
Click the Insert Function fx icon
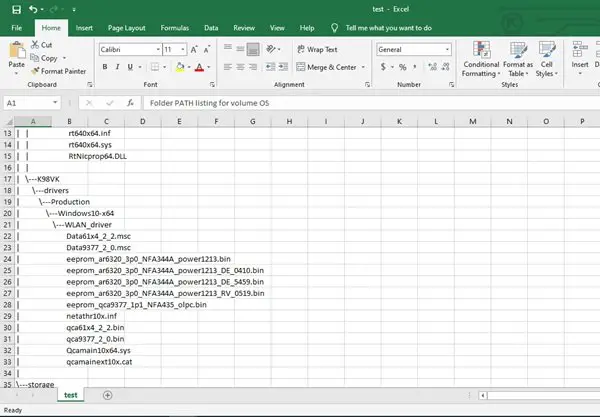point(130,103)
